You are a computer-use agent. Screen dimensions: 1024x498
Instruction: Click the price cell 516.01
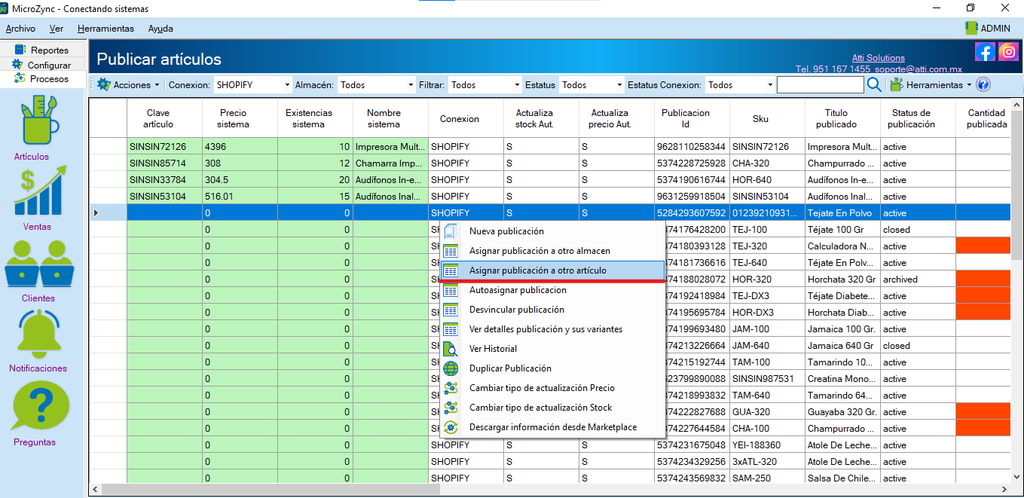[x=240, y=196]
